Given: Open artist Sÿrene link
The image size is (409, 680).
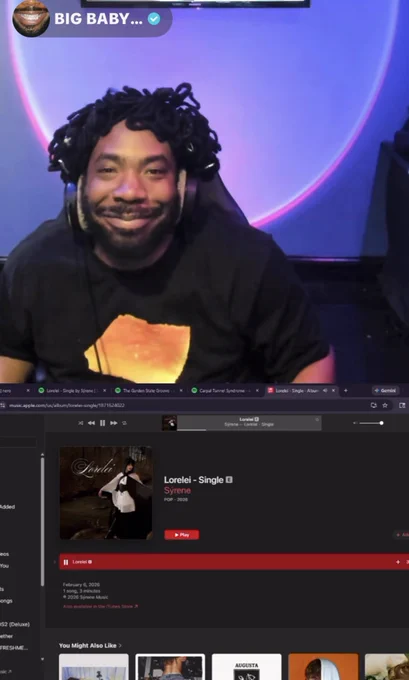Looking at the screenshot, I should tap(177, 490).
